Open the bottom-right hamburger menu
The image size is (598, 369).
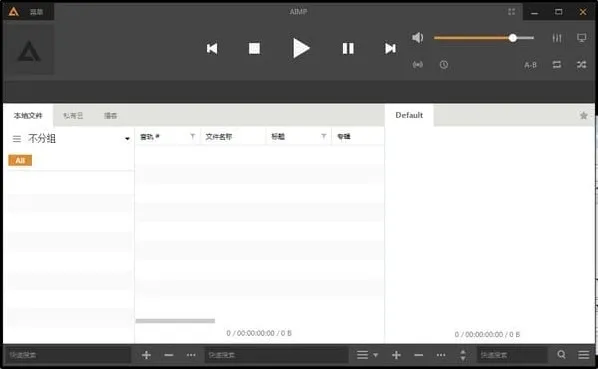[584, 355]
